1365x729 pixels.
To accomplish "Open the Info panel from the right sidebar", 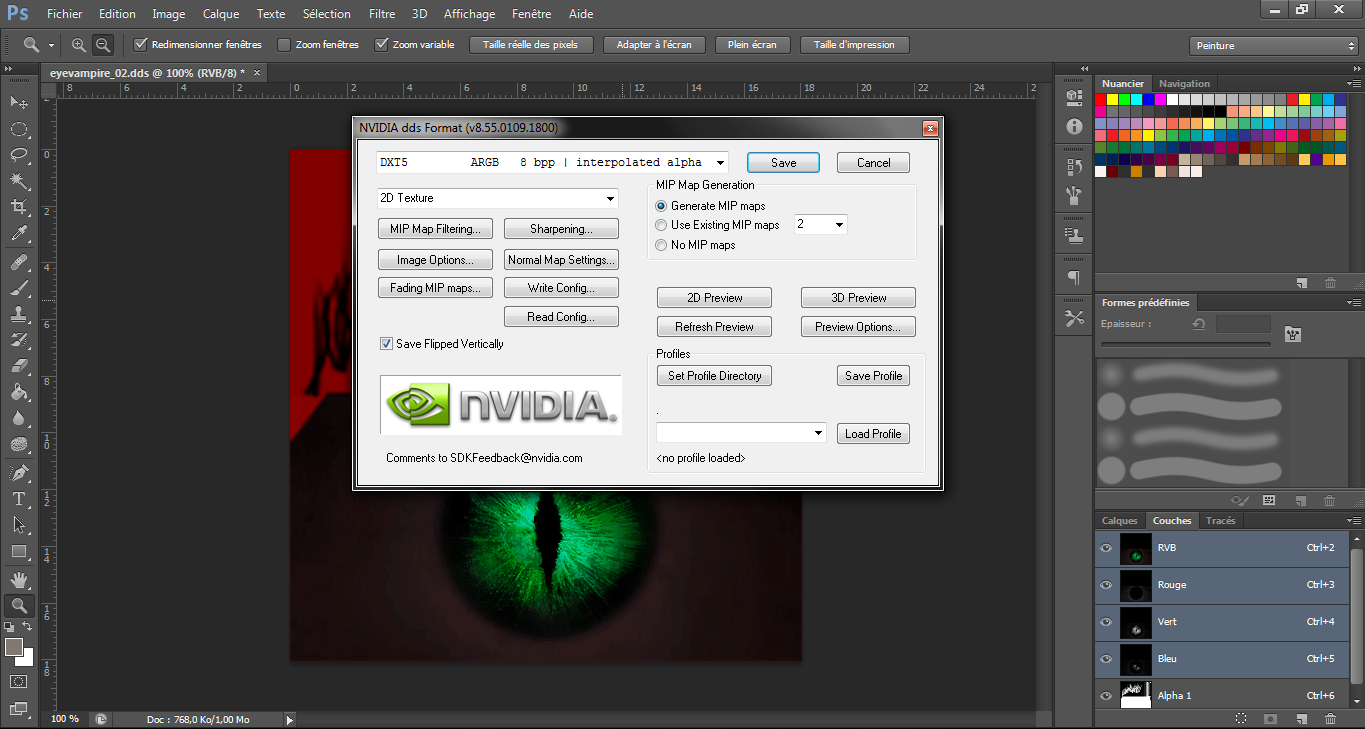I will pos(1073,126).
